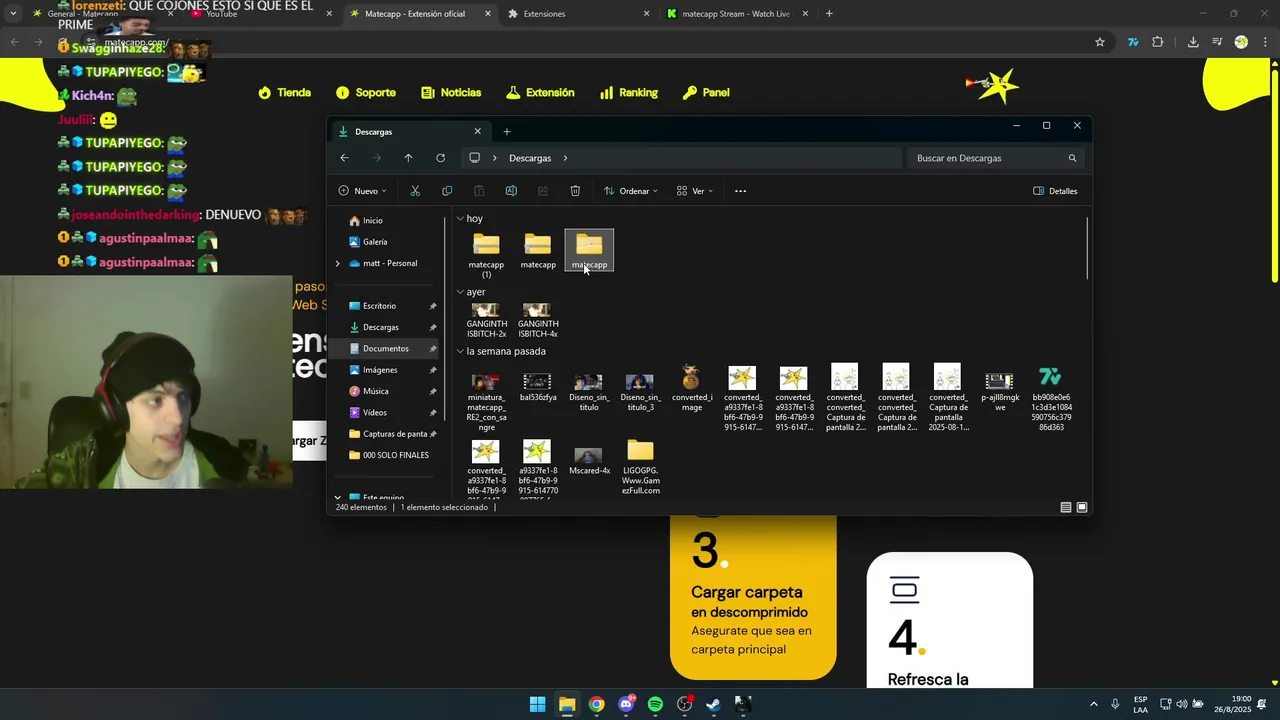Collapse the 'hoy' group
Image resolution: width=1280 pixels, height=720 pixels.
click(x=460, y=219)
